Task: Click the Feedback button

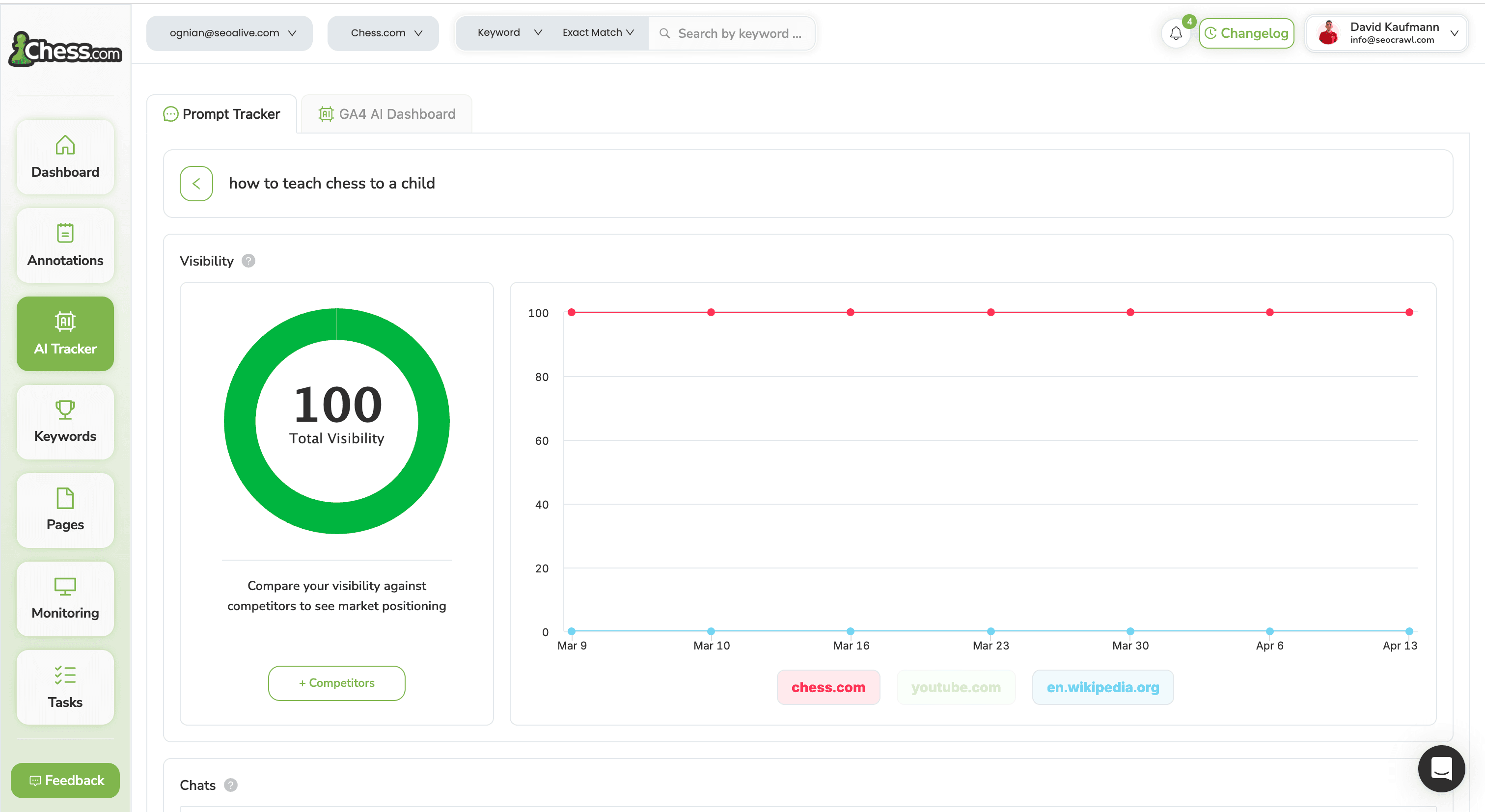Action: (65, 780)
